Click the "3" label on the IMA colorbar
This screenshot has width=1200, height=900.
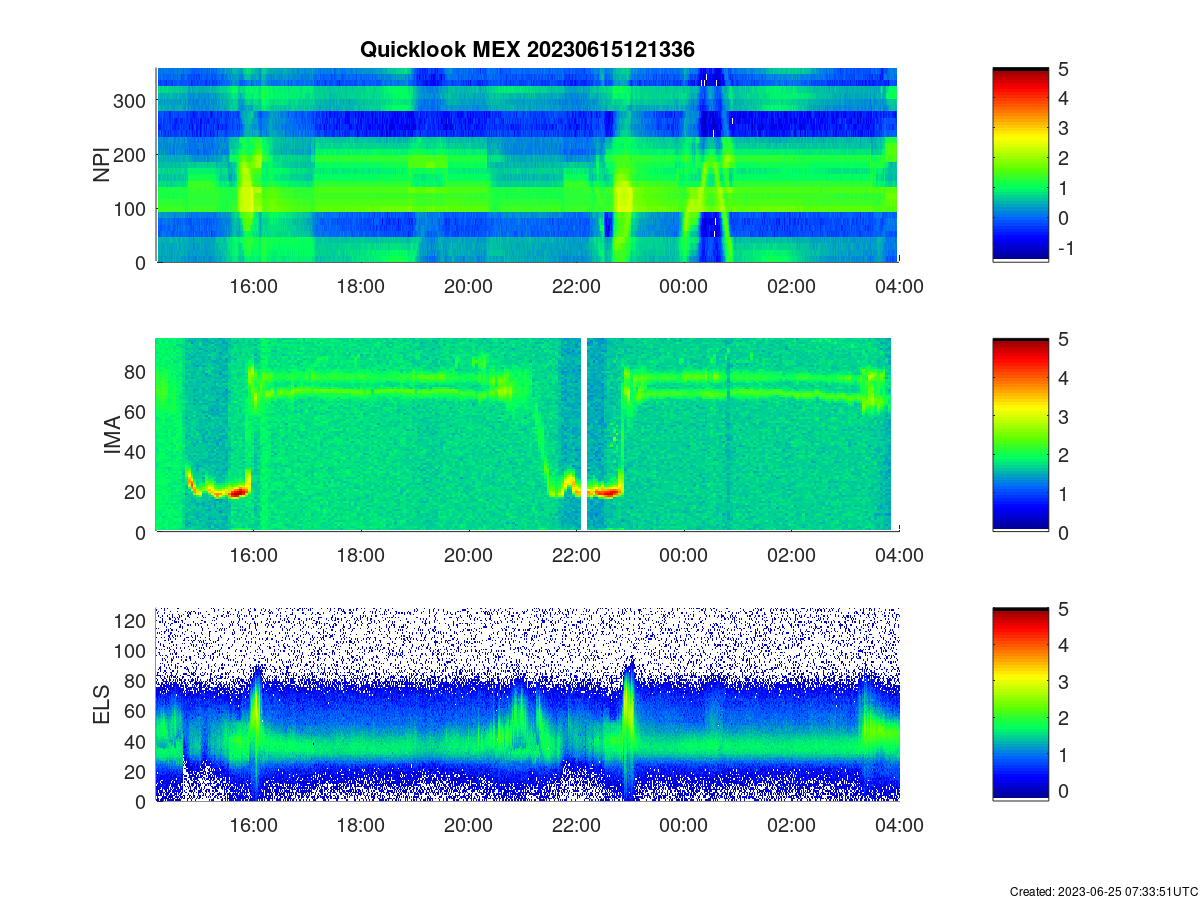[x=1065, y=416]
